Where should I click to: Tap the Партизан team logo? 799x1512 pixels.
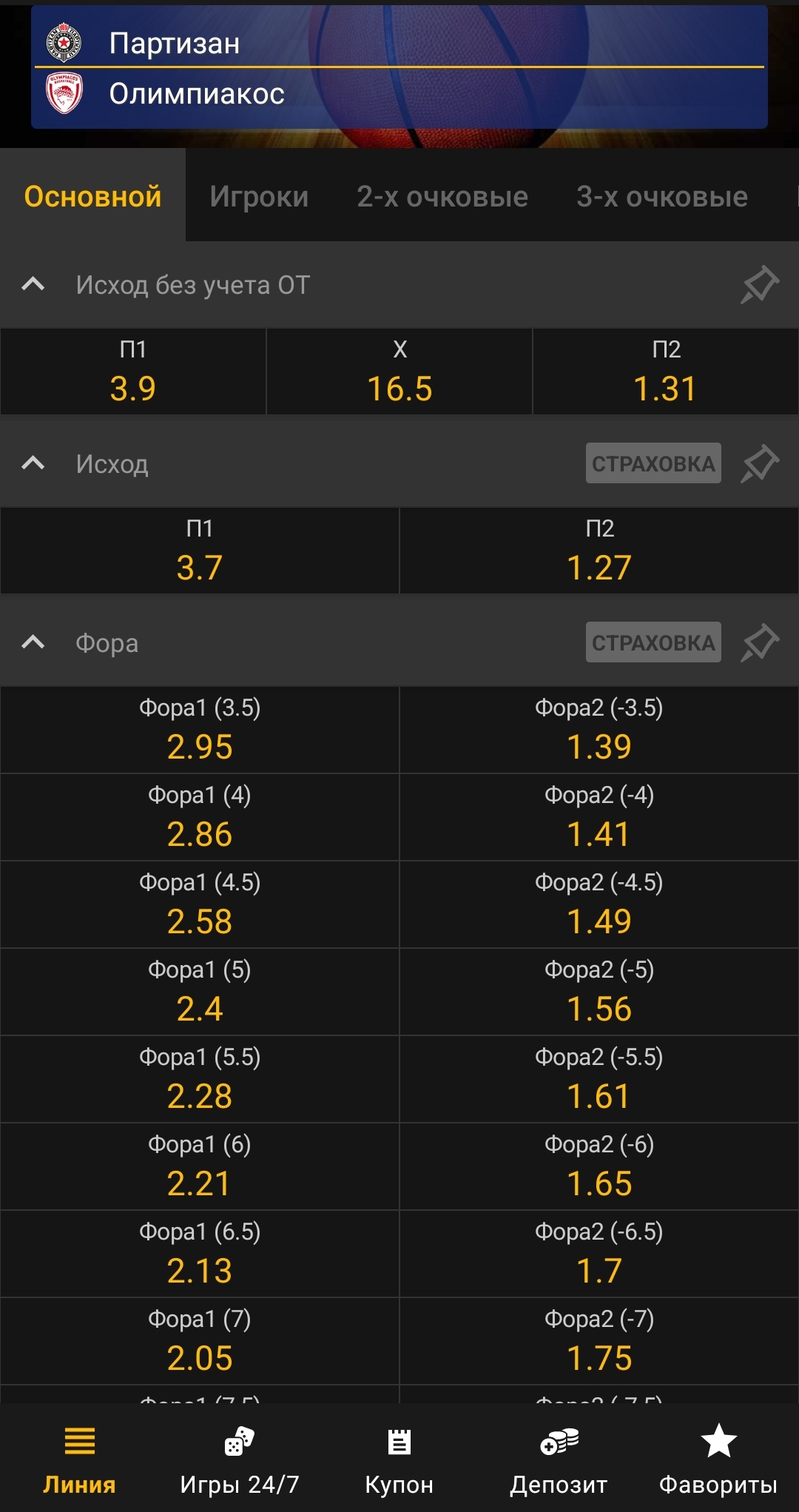click(x=64, y=42)
